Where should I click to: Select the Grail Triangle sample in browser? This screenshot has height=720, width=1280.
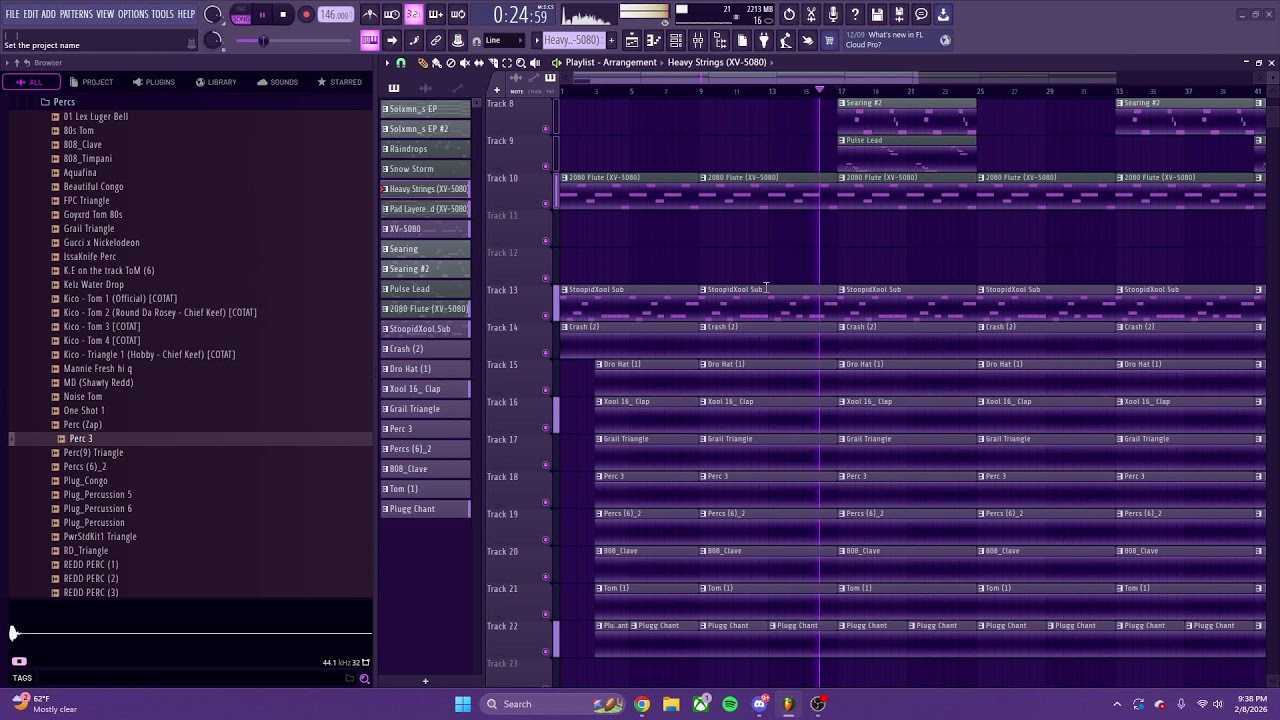click(x=89, y=229)
